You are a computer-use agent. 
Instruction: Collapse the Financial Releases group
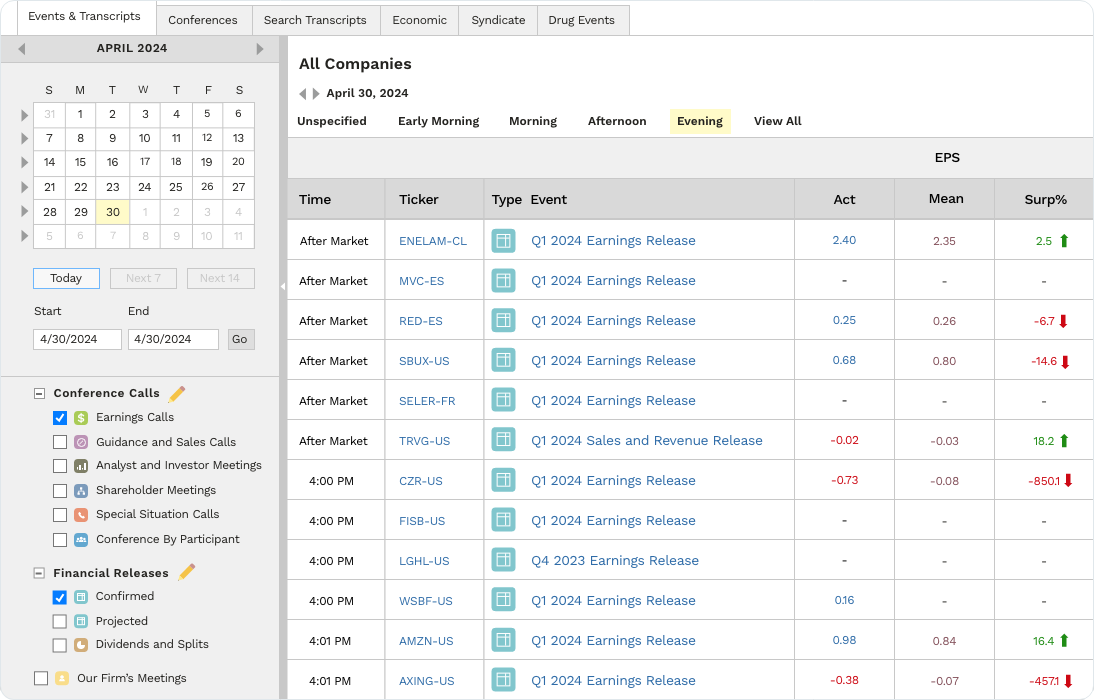click(39, 573)
